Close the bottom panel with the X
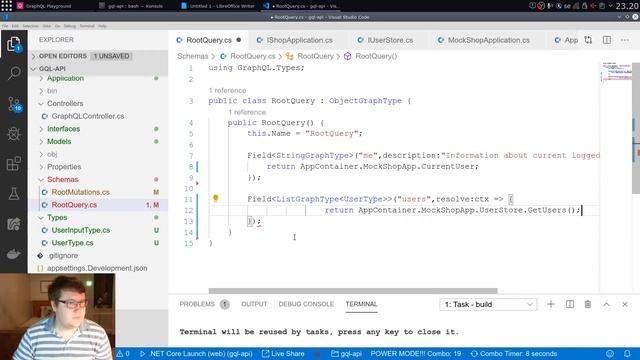Screen dimensions: 640x360 [x=624, y=304]
